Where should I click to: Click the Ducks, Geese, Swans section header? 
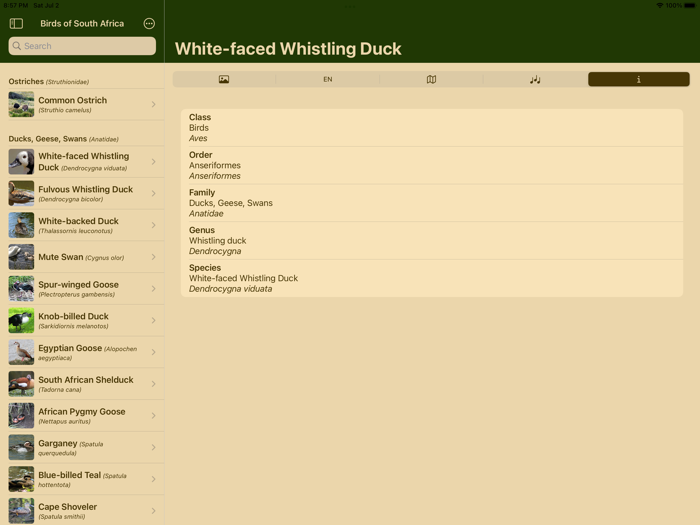click(x=63, y=139)
